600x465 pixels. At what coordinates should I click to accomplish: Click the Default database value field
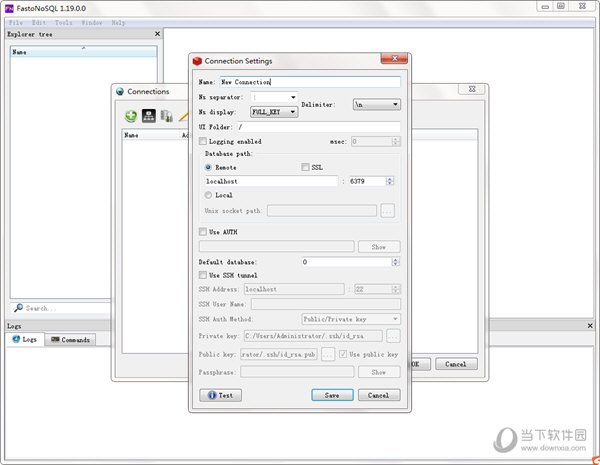[x=346, y=262]
